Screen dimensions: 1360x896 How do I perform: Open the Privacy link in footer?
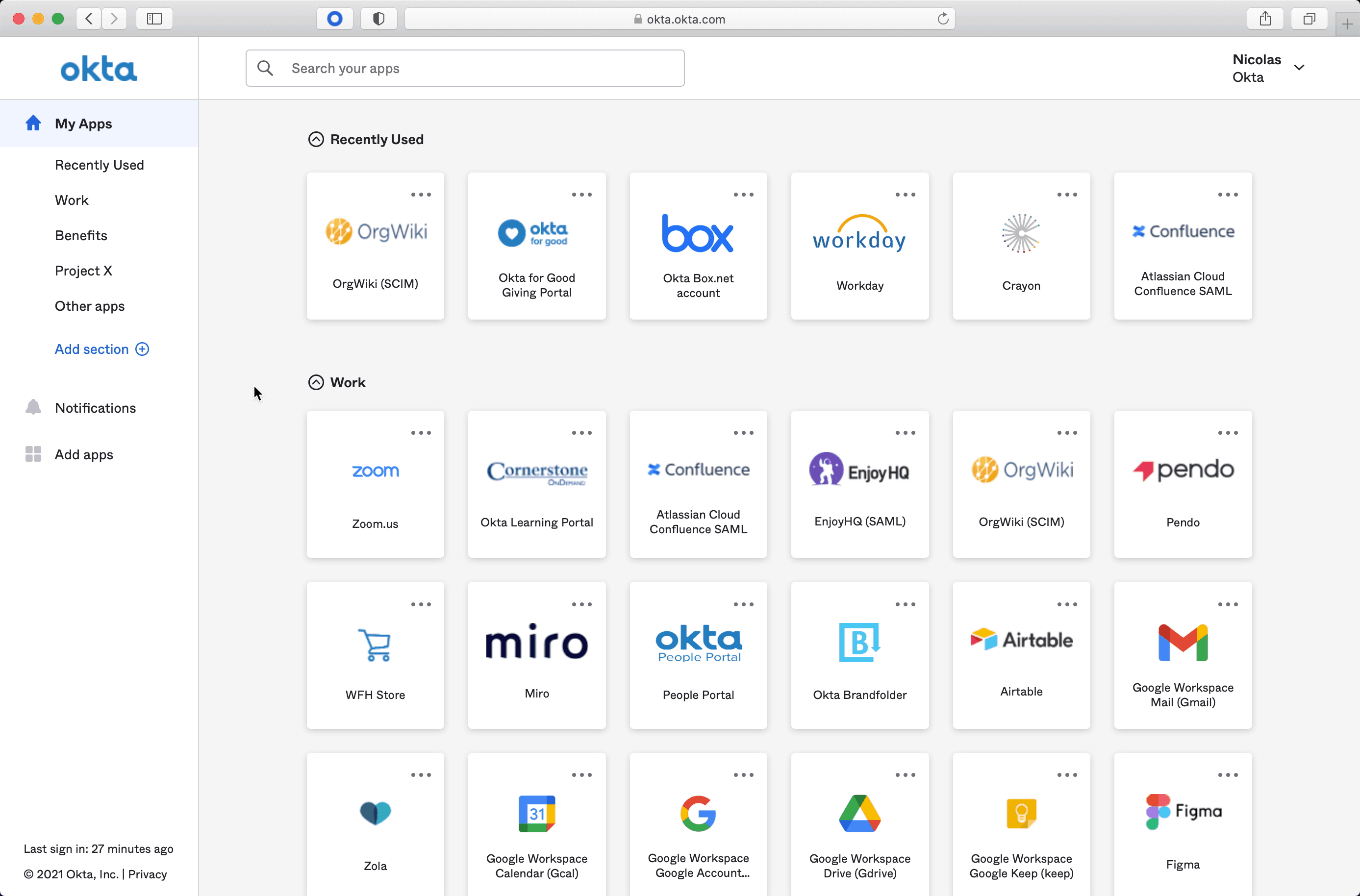[147, 874]
